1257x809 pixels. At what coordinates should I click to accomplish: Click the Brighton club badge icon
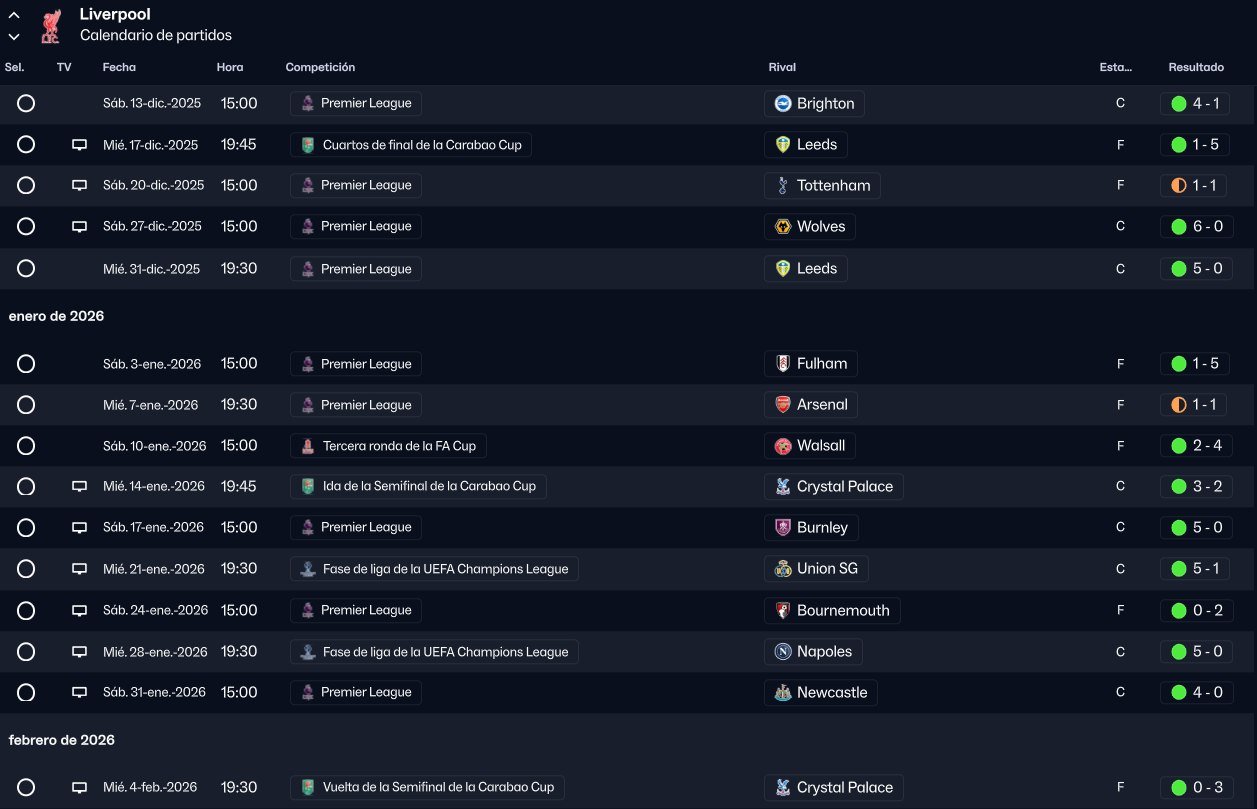click(784, 103)
